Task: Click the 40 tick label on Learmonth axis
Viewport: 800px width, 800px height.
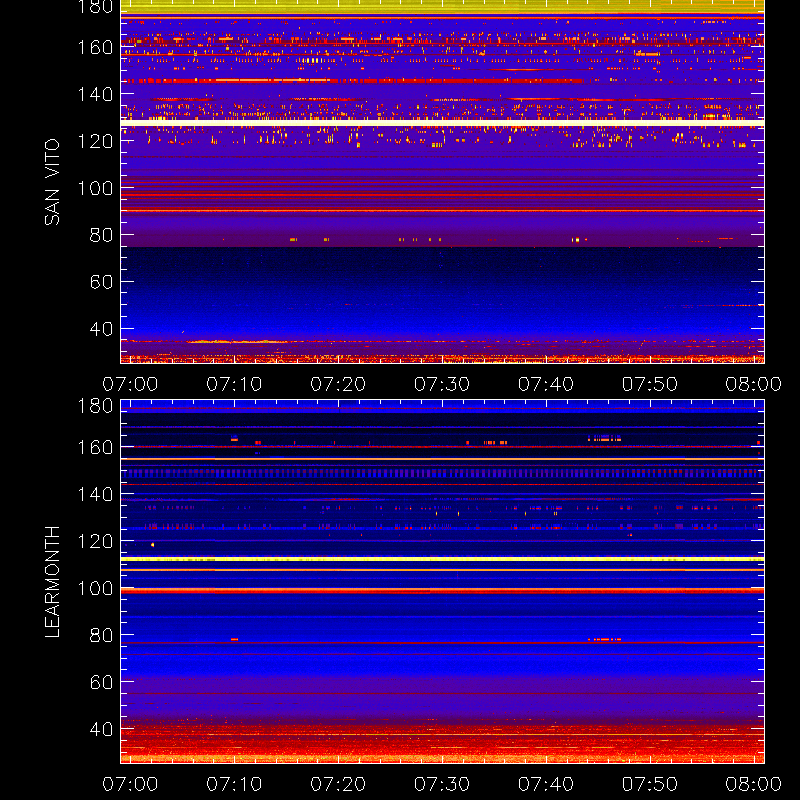Action: click(x=101, y=729)
